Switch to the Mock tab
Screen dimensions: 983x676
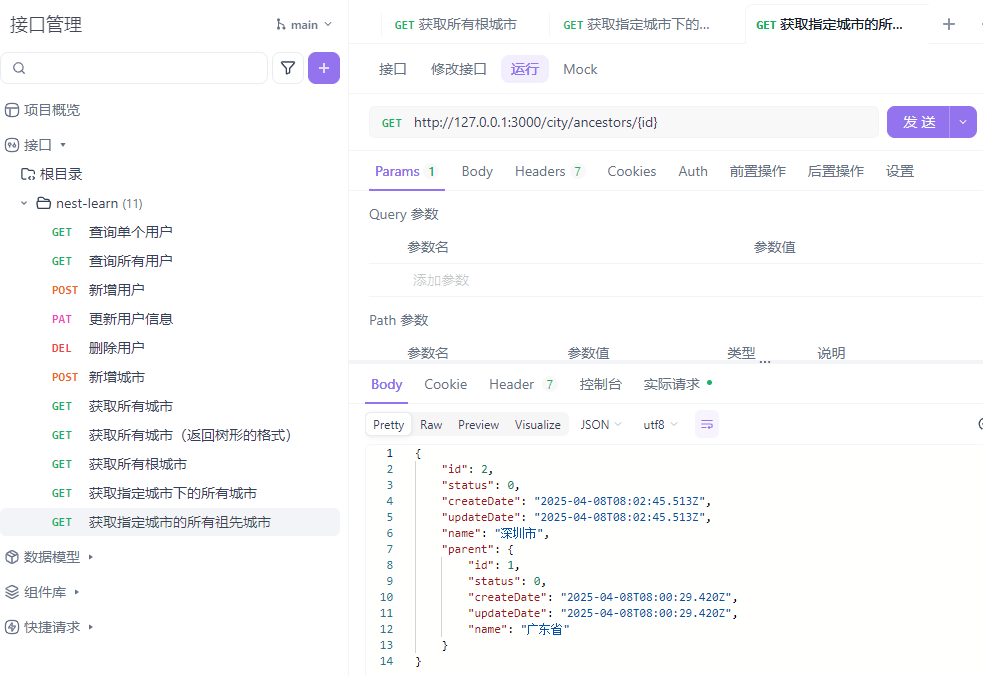tap(580, 69)
